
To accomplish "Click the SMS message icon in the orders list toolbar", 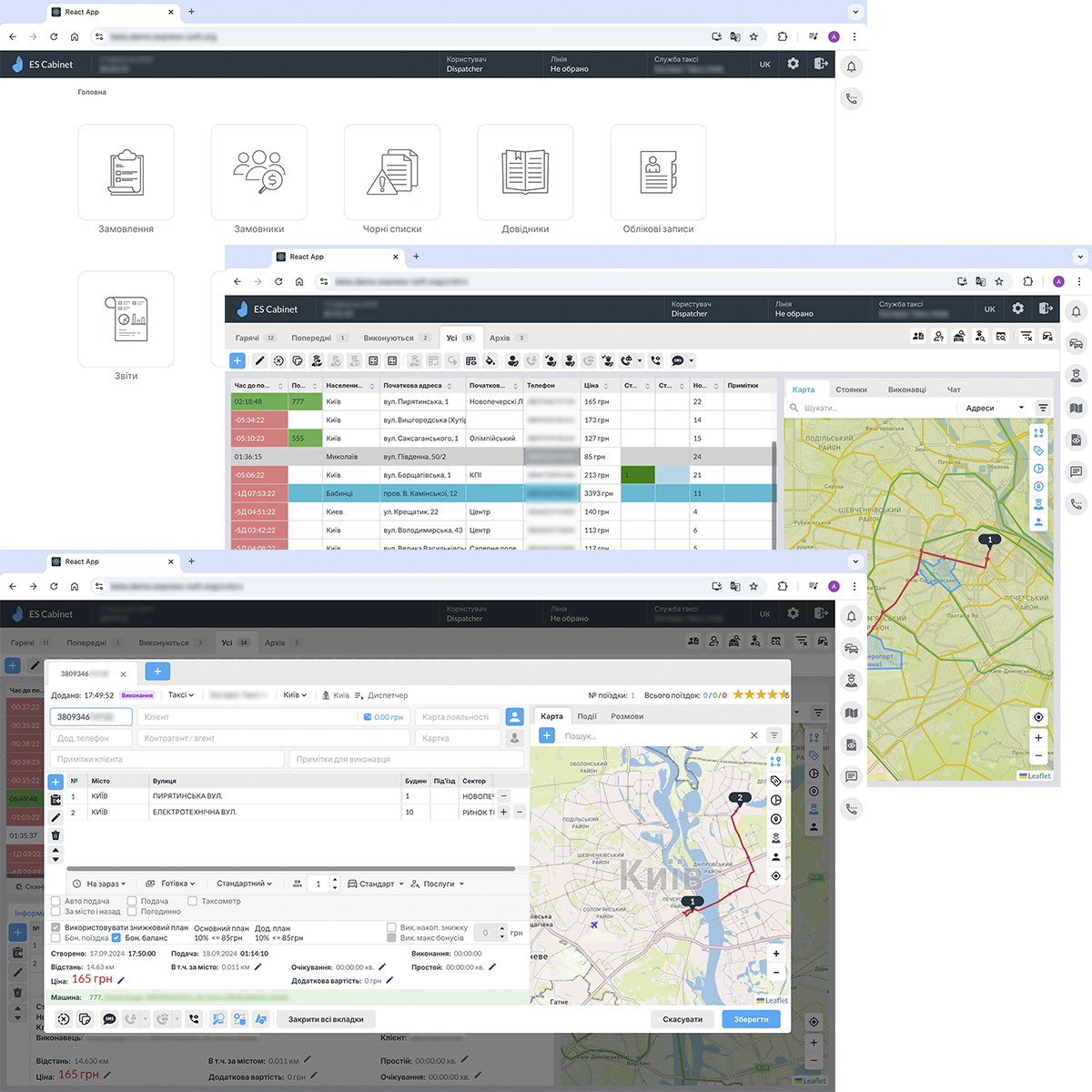I will [x=678, y=360].
